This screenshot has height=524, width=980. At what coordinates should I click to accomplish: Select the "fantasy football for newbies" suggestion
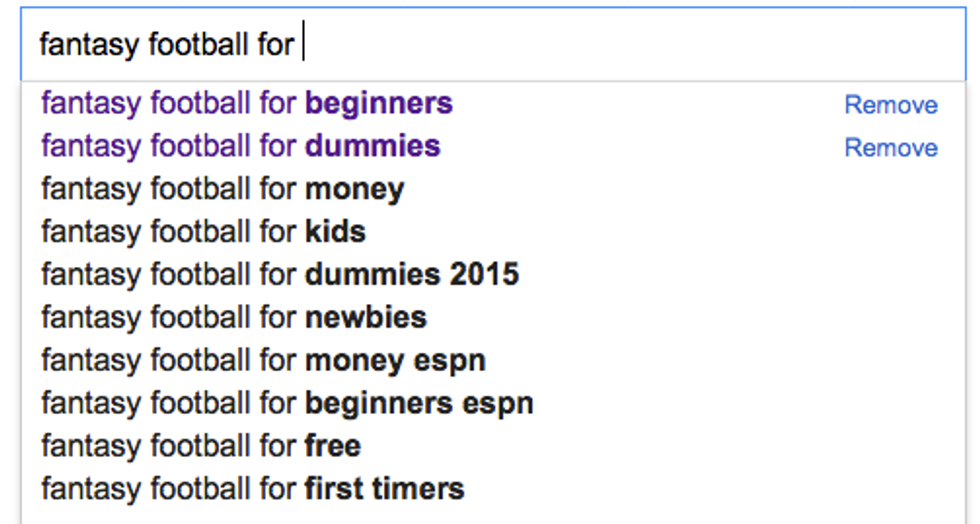233,318
